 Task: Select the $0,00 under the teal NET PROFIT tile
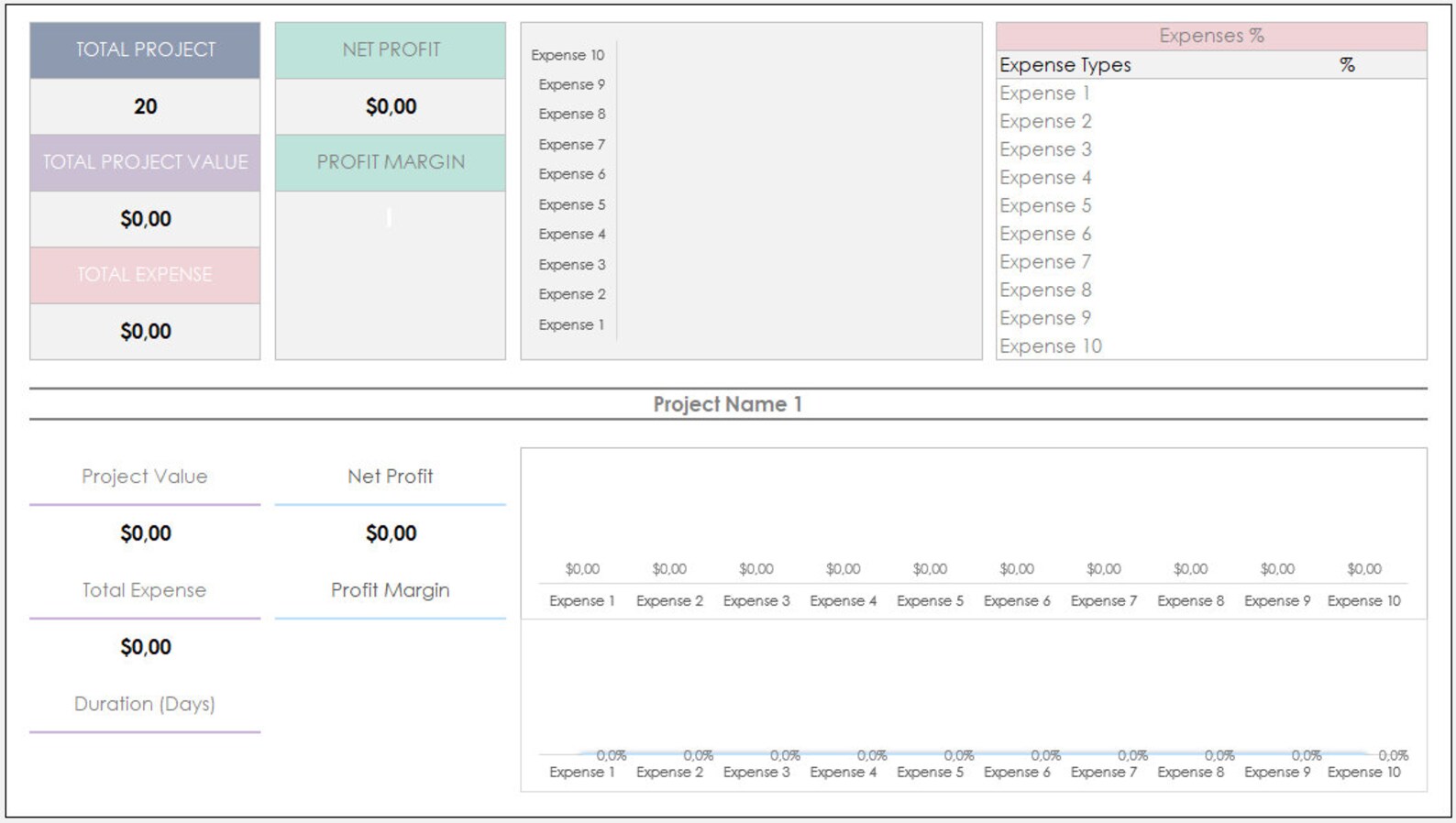point(391,106)
